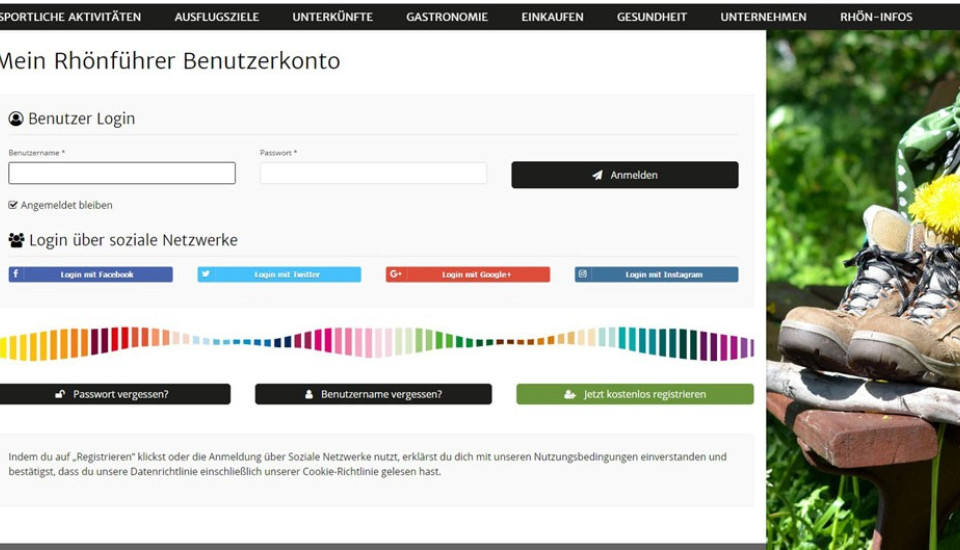This screenshot has width=960, height=550.
Task: Click the user icon beside Benutzer Login
Action: tap(16, 118)
